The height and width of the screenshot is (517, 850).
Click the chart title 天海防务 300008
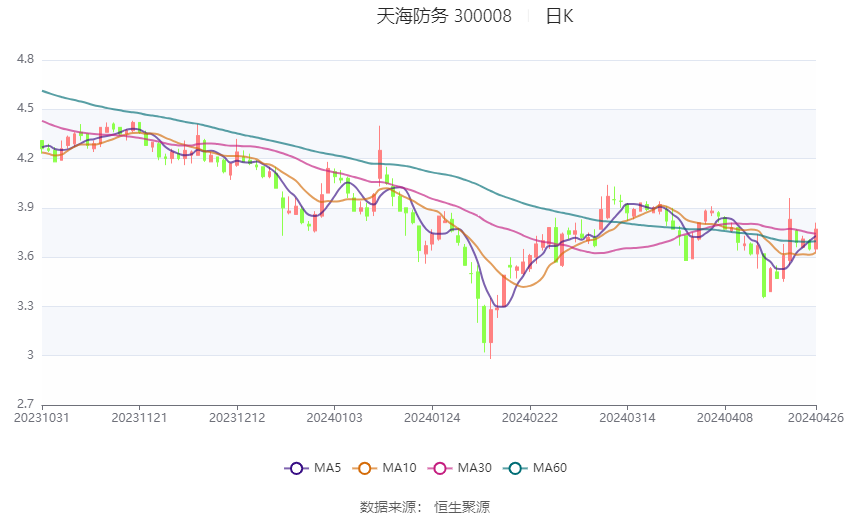point(444,16)
